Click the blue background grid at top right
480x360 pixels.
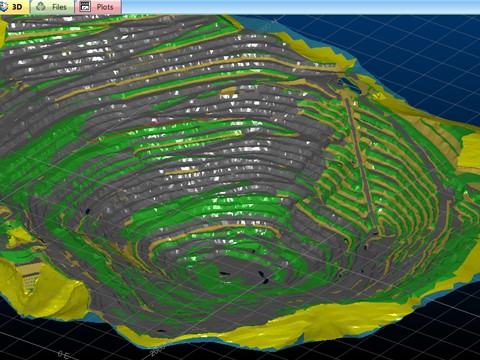(417, 50)
